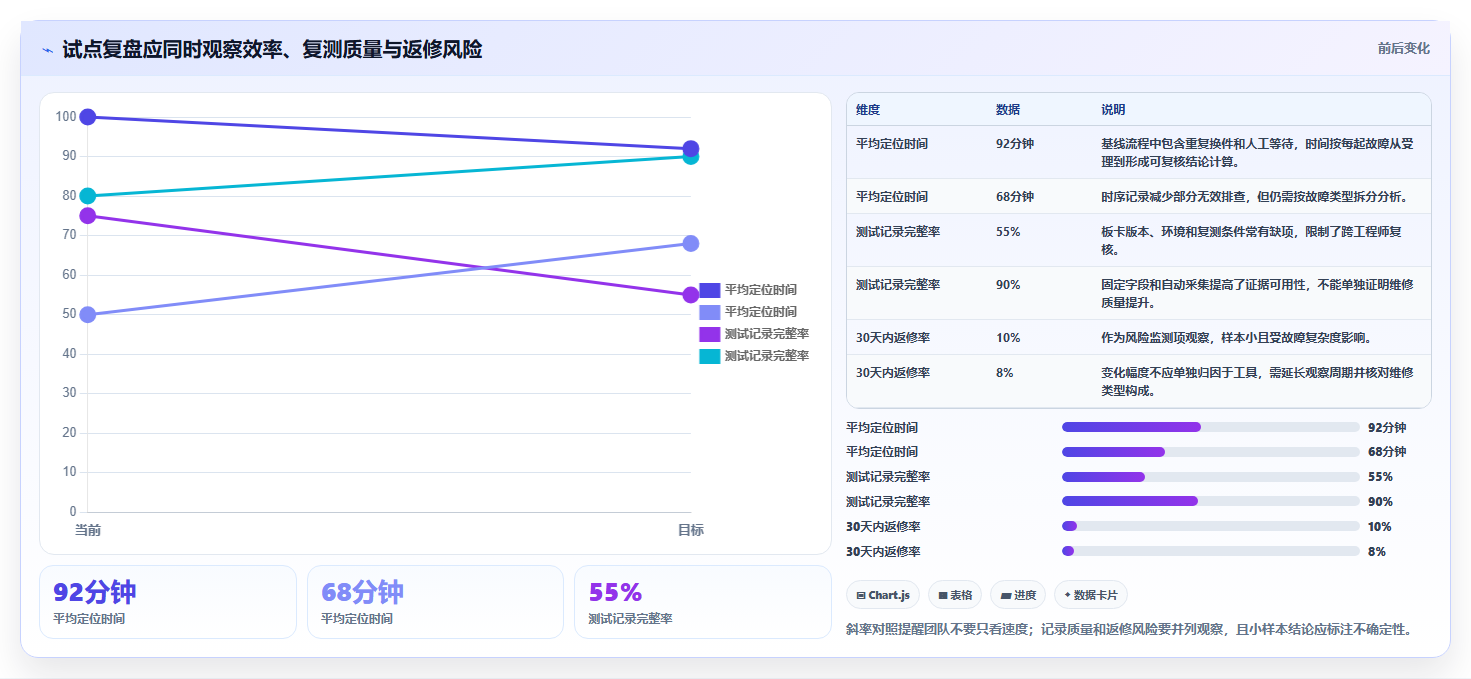Click the 10% progress bar
Screen dimensions: 1471x679
pyautogui.click(x=1210, y=526)
